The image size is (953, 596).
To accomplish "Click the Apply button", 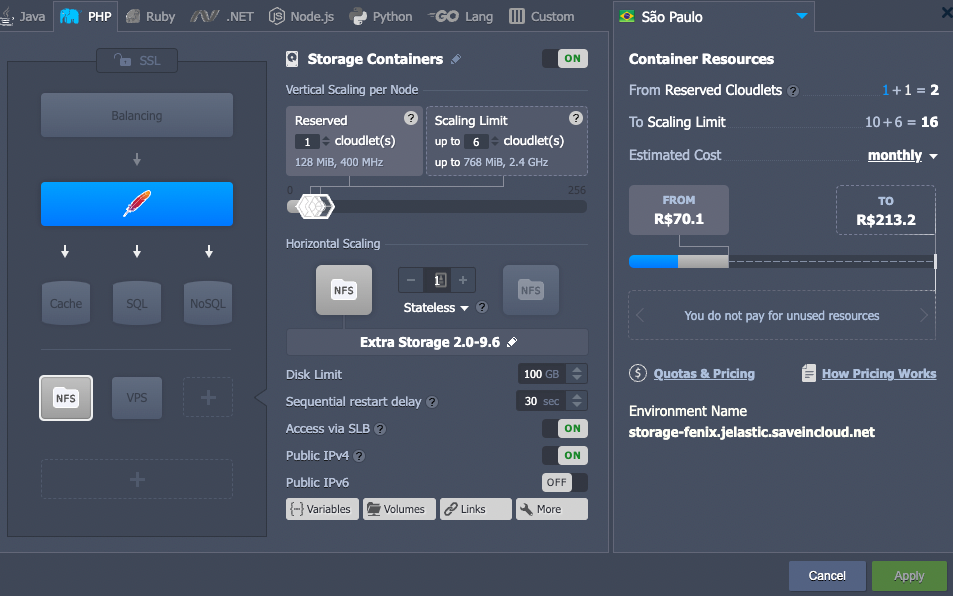I will [x=908, y=575].
